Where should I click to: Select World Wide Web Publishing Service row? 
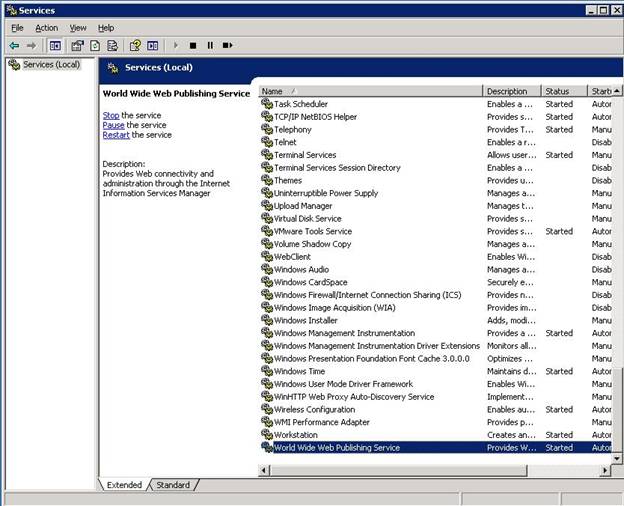click(x=436, y=447)
